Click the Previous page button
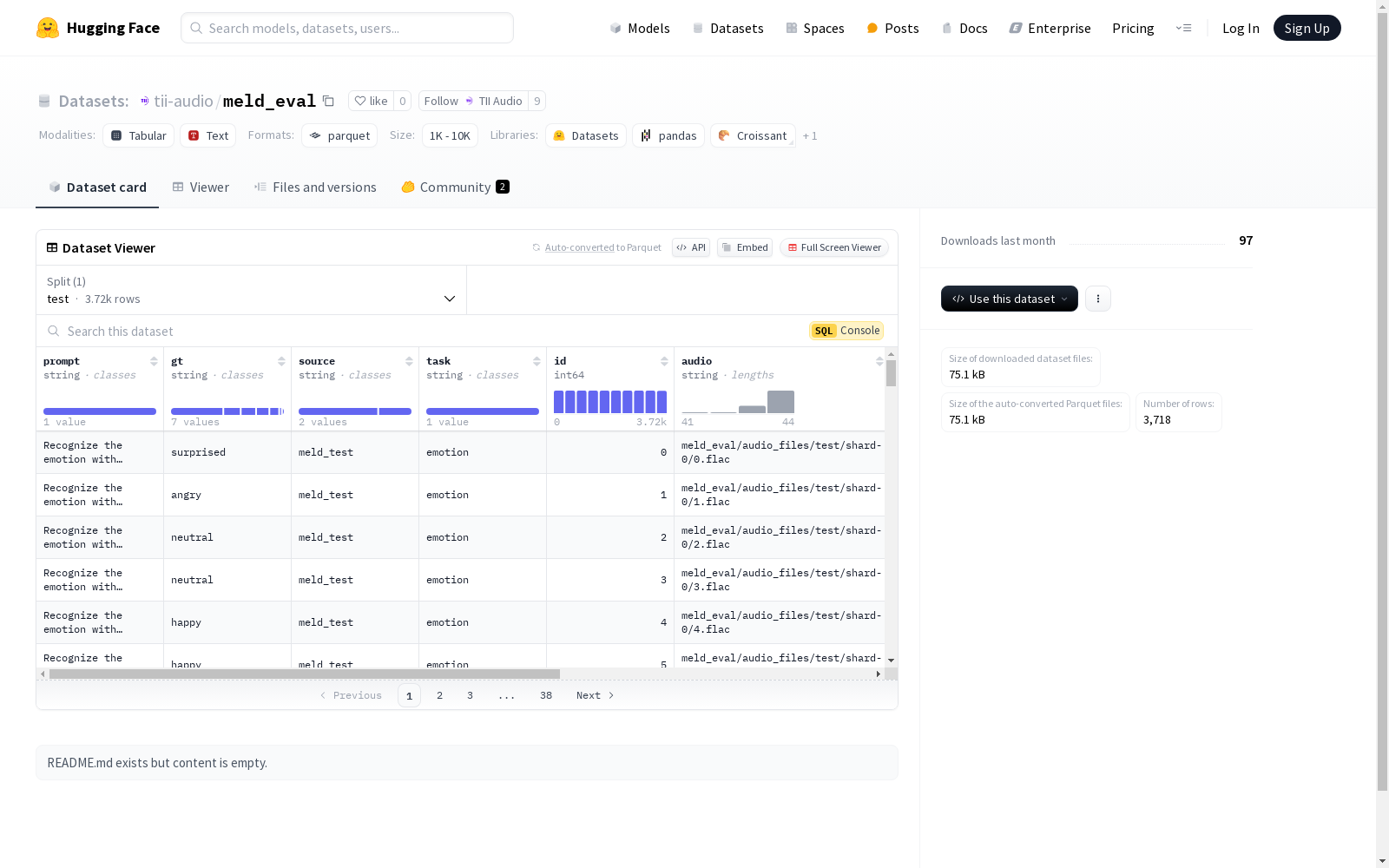Viewport: 1389px width, 868px height. [351, 695]
